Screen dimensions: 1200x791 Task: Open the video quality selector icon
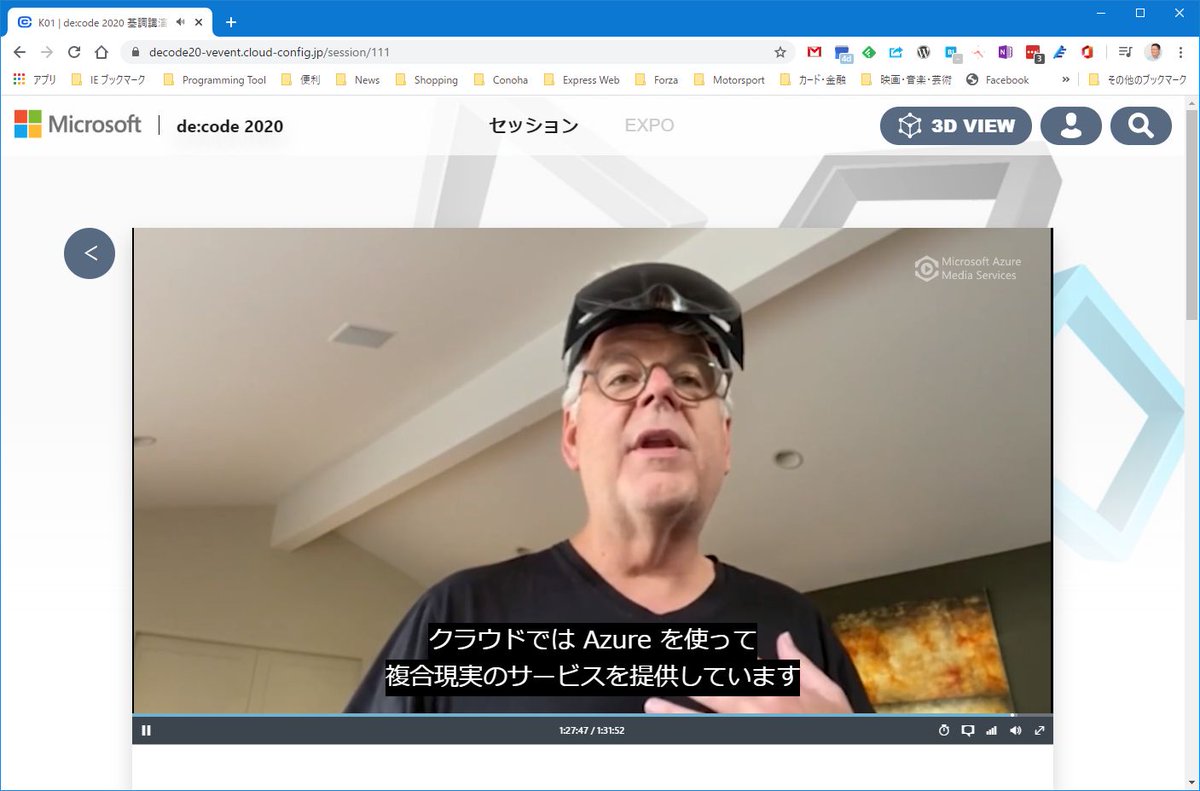pyautogui.click(x=990, y=730)
